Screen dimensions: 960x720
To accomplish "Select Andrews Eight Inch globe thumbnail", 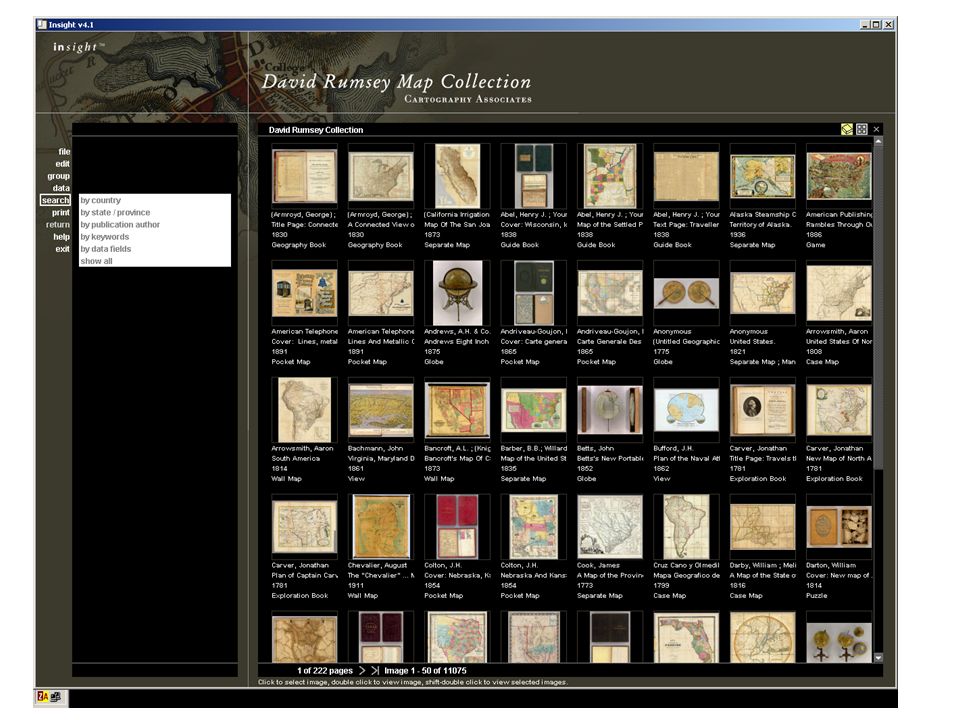I will coord(457,293).
